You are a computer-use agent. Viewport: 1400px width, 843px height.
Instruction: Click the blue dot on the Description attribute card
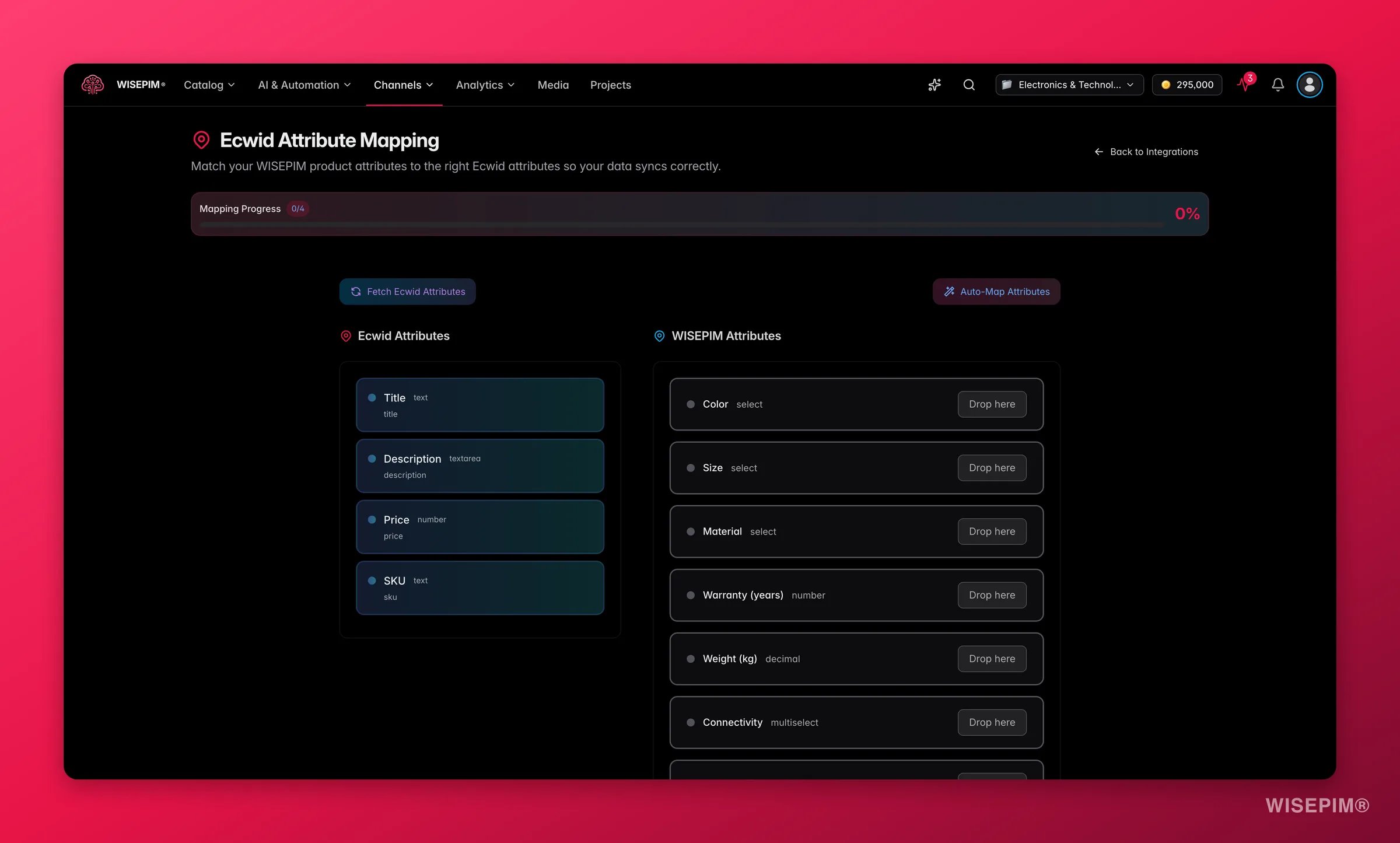[372, 459]
